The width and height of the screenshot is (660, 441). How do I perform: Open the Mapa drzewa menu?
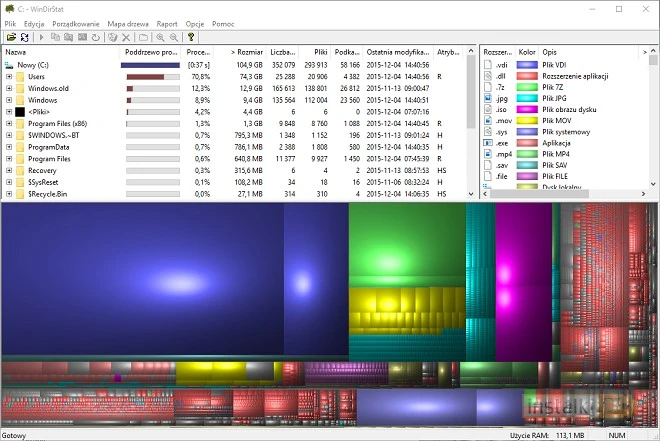point(127,22)
